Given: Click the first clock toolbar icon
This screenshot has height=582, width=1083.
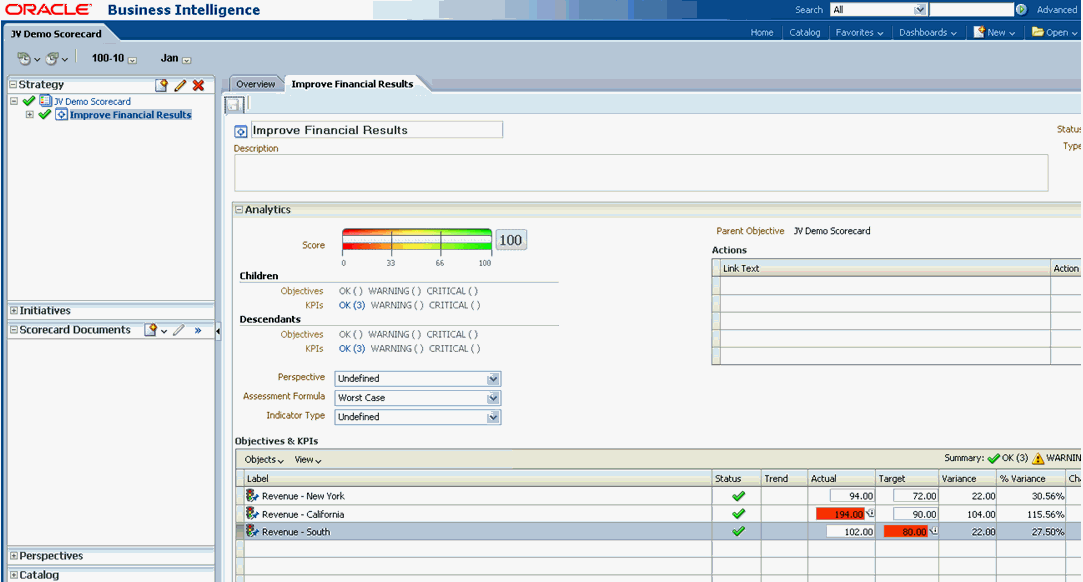Looking at the screenshot, I should [x=23, y=59].
